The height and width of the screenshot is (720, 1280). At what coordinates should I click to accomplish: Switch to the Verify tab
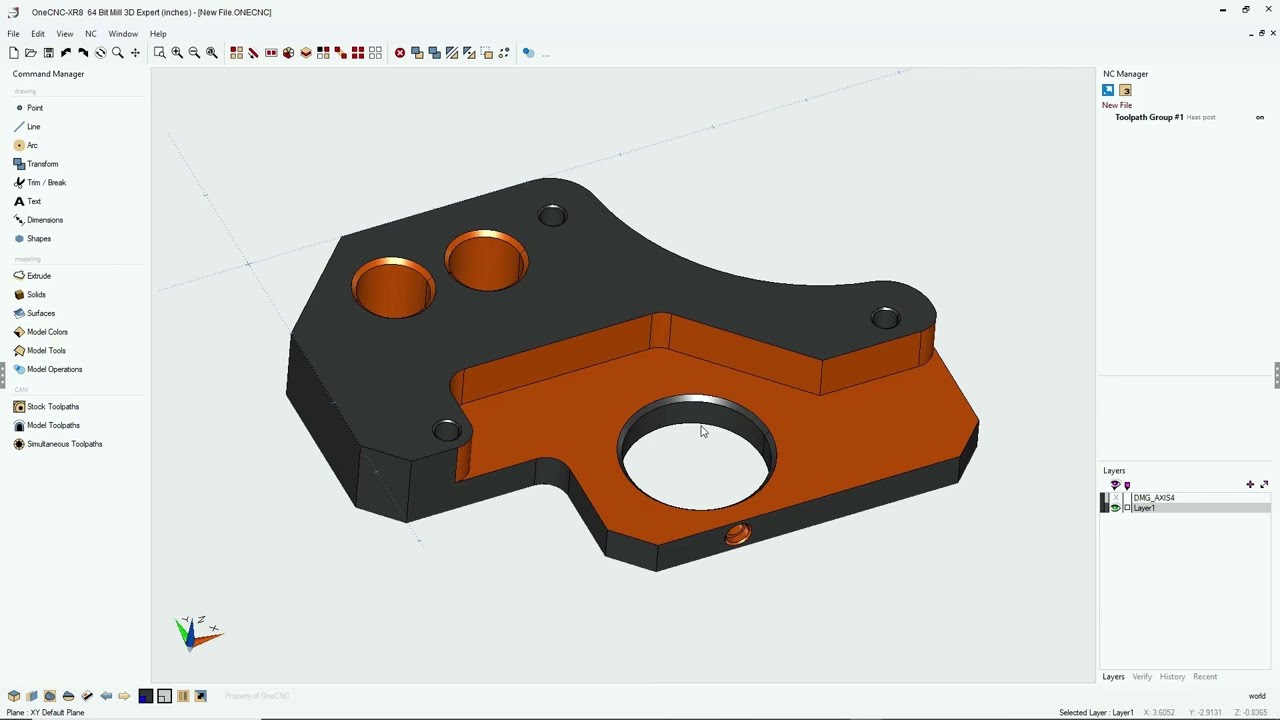click(x=1142, y=677)
